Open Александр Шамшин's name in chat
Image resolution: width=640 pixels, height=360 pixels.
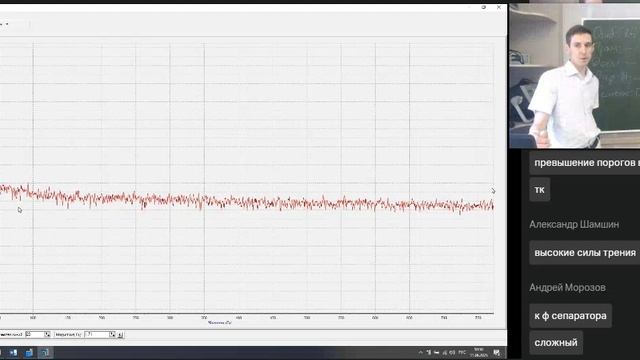point(574,224)
